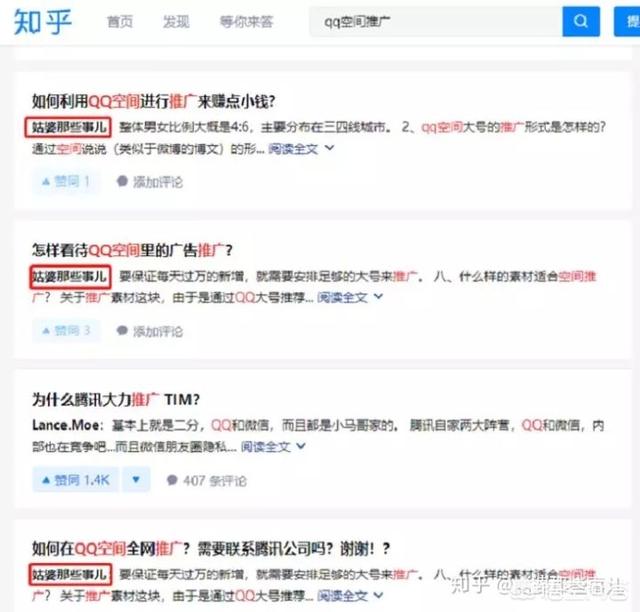Open the 首页 nav tab
This screenshot has width=640, height=612.
tap(120, 22)
